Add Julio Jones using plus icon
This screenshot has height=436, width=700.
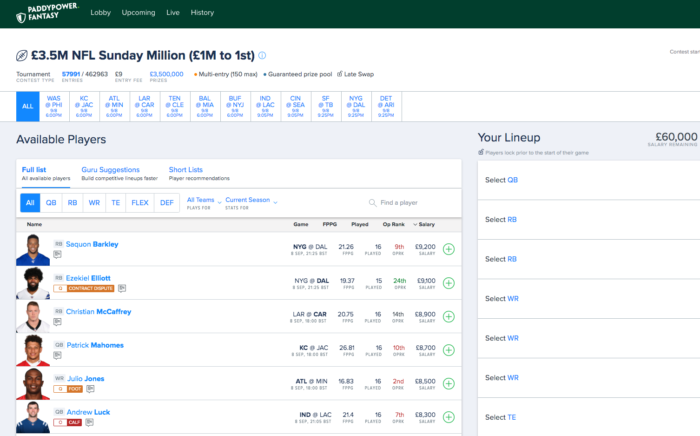(448, 383)
